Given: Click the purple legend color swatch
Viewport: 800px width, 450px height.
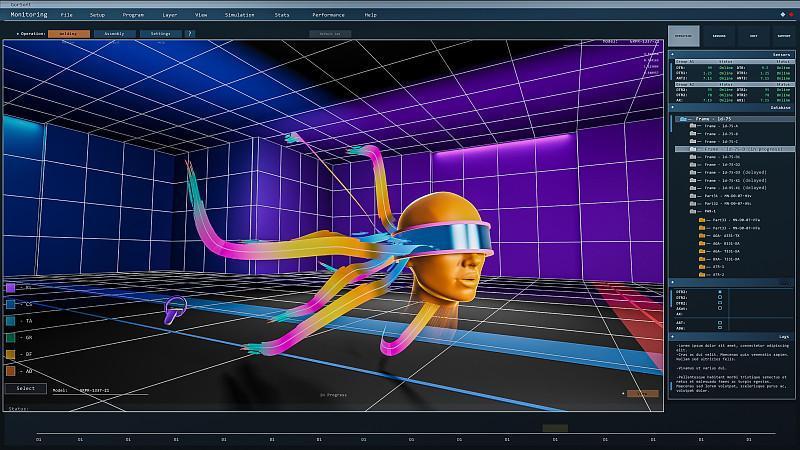Looking at the screenshot, I should (x=10, y=288).
